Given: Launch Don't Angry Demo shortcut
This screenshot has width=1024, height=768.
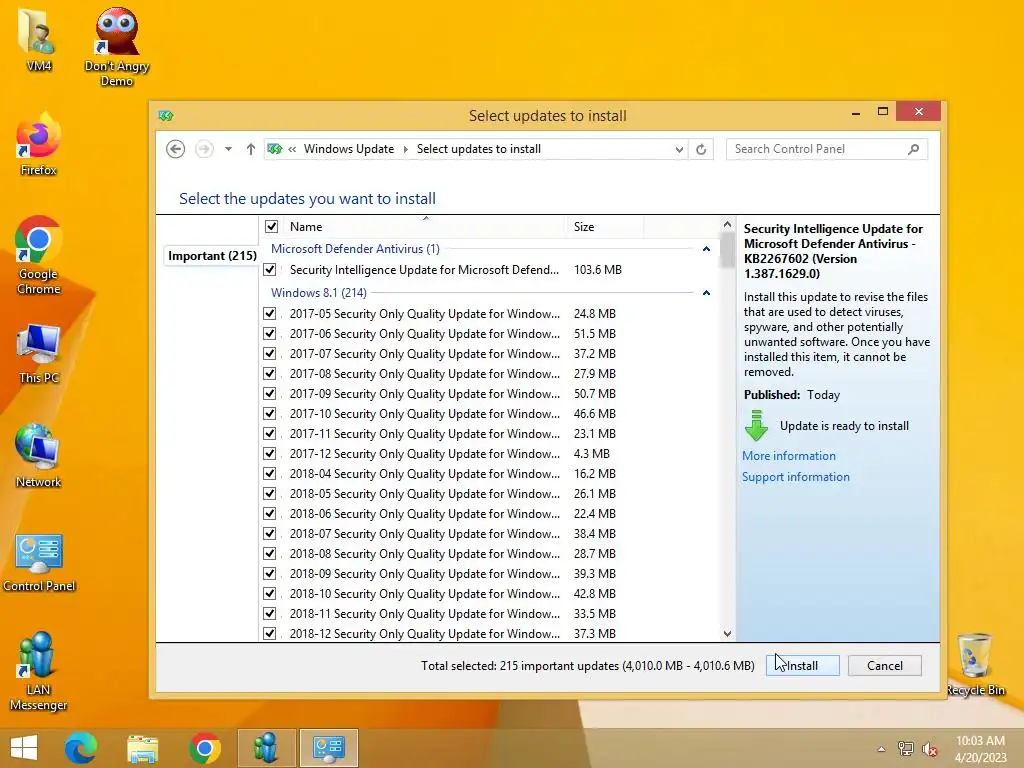Looking at the screenshot, I should coord(116,47).
